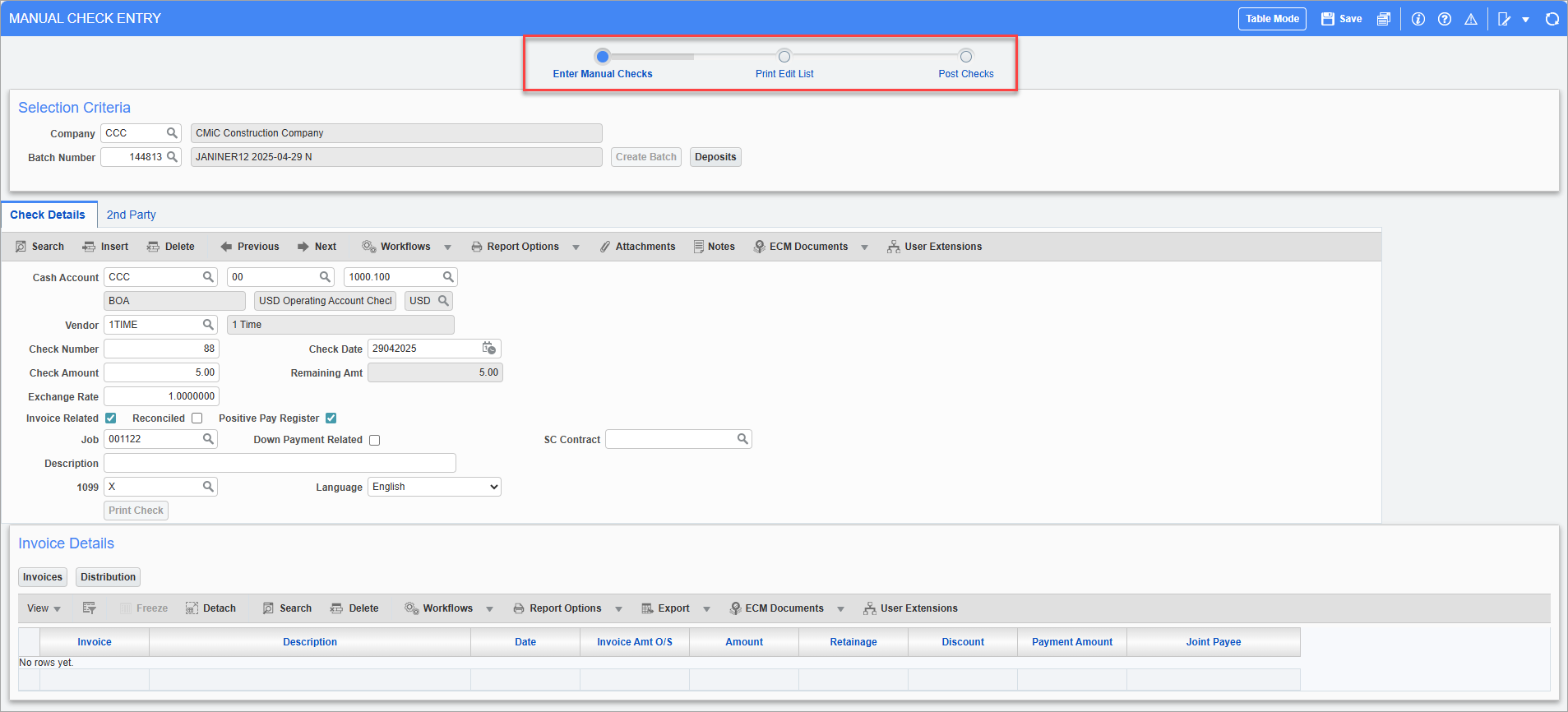
Task: Click Detach in Invoice Details toolbar
Action: (210, 608)
